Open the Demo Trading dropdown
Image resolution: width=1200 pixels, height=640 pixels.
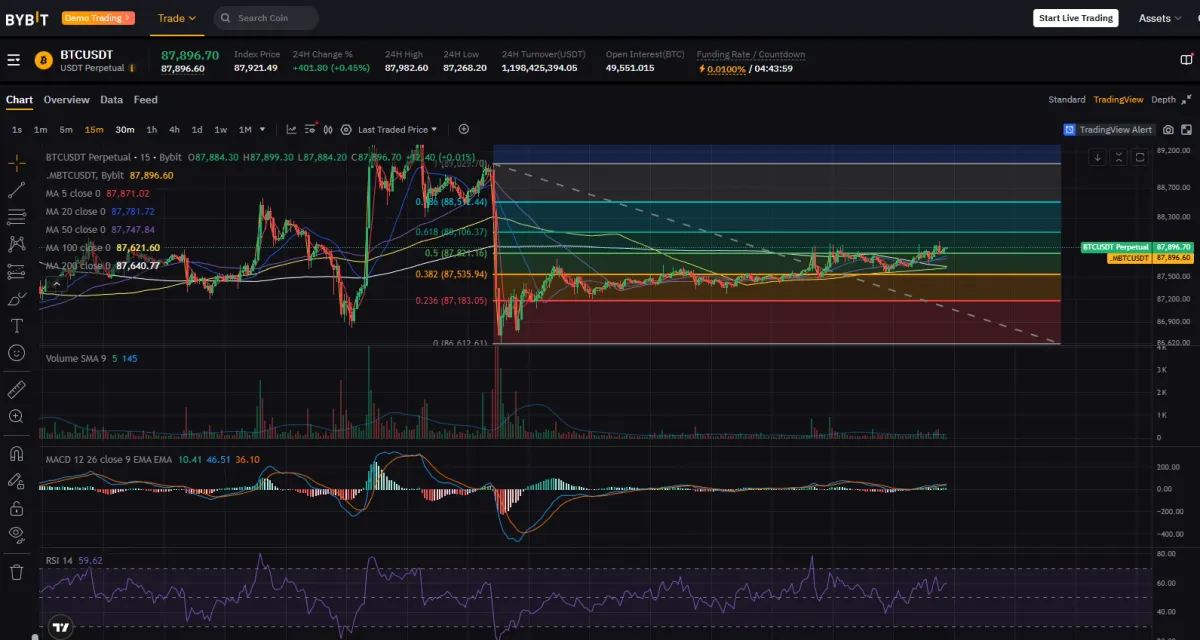point(98,18)
